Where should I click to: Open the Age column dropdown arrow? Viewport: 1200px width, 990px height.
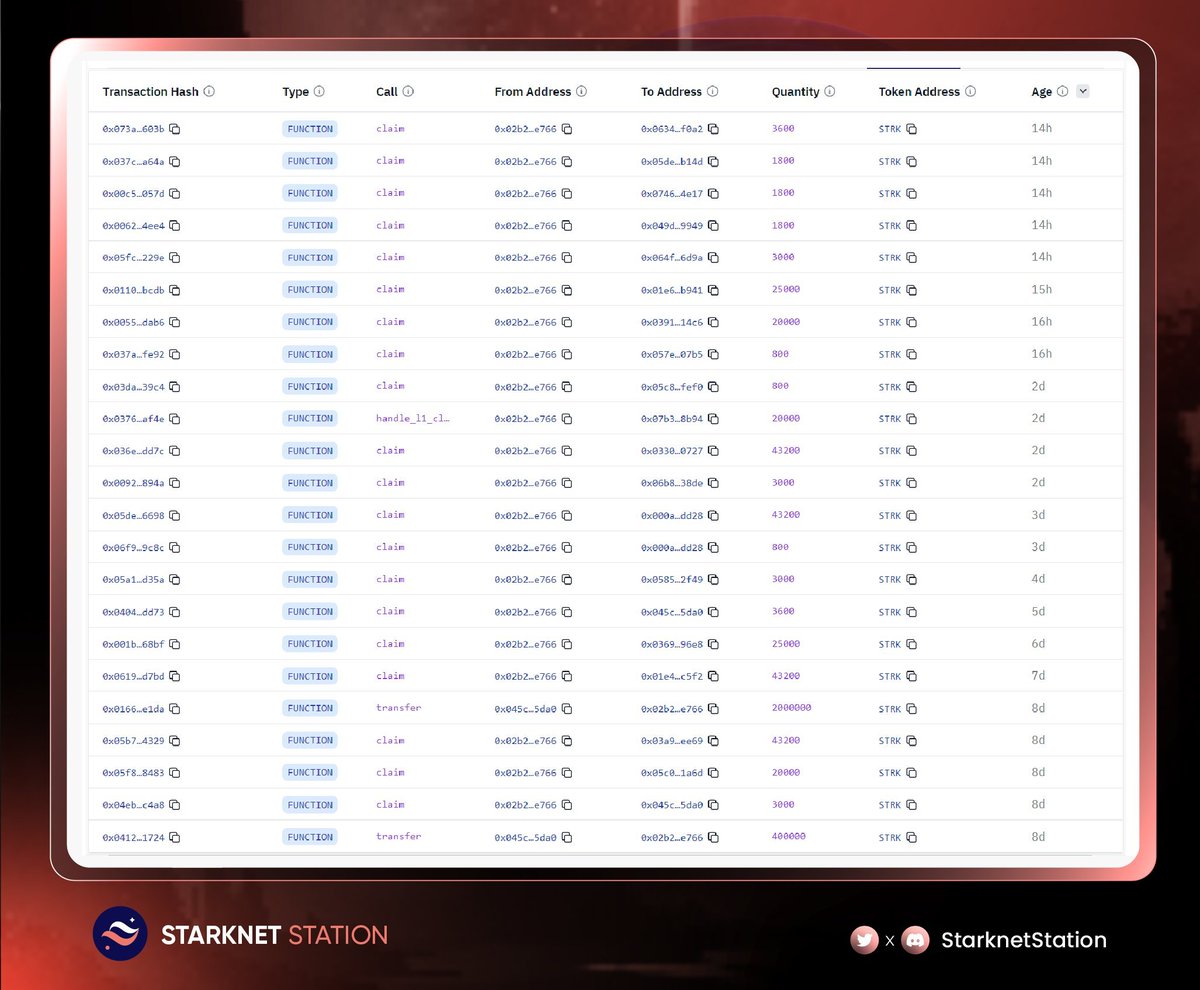click(1083, 91)
